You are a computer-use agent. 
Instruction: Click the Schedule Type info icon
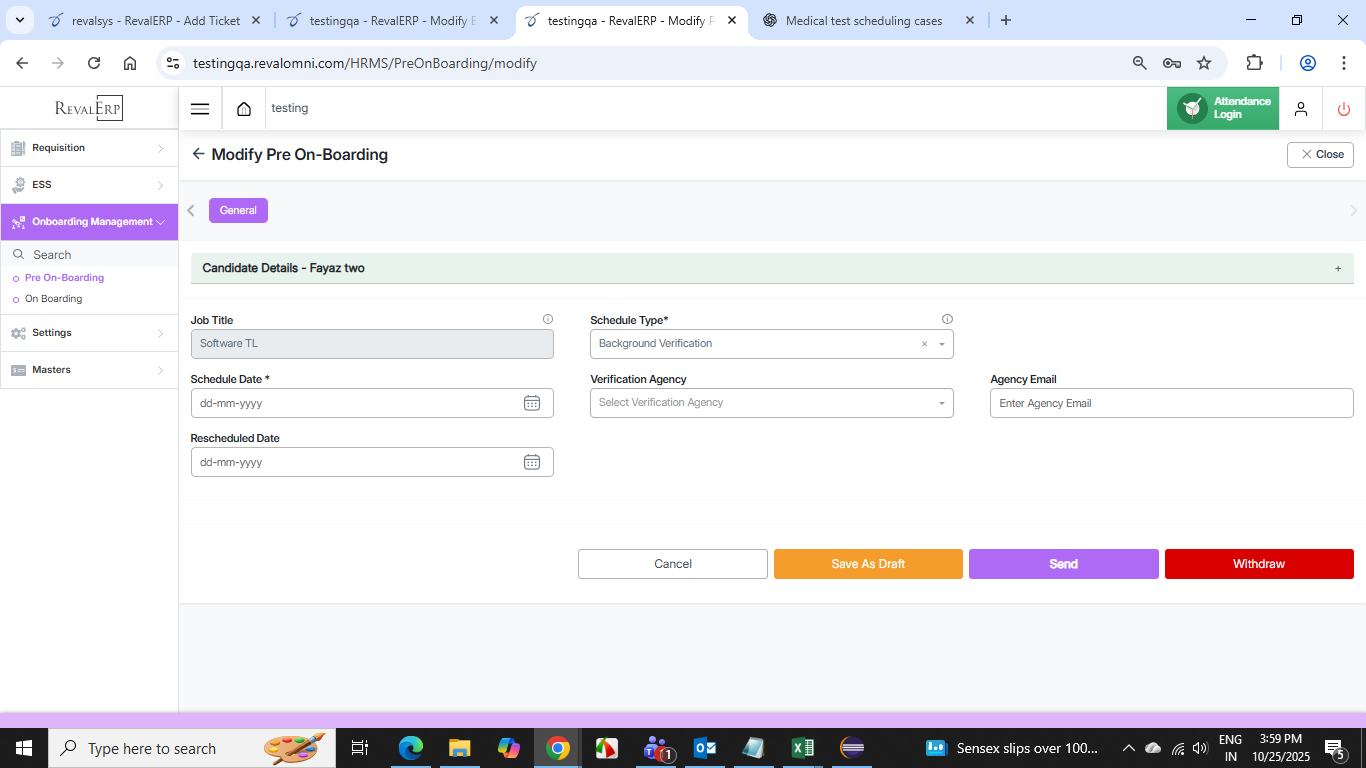pyautogui.click(x=947, y=320)
